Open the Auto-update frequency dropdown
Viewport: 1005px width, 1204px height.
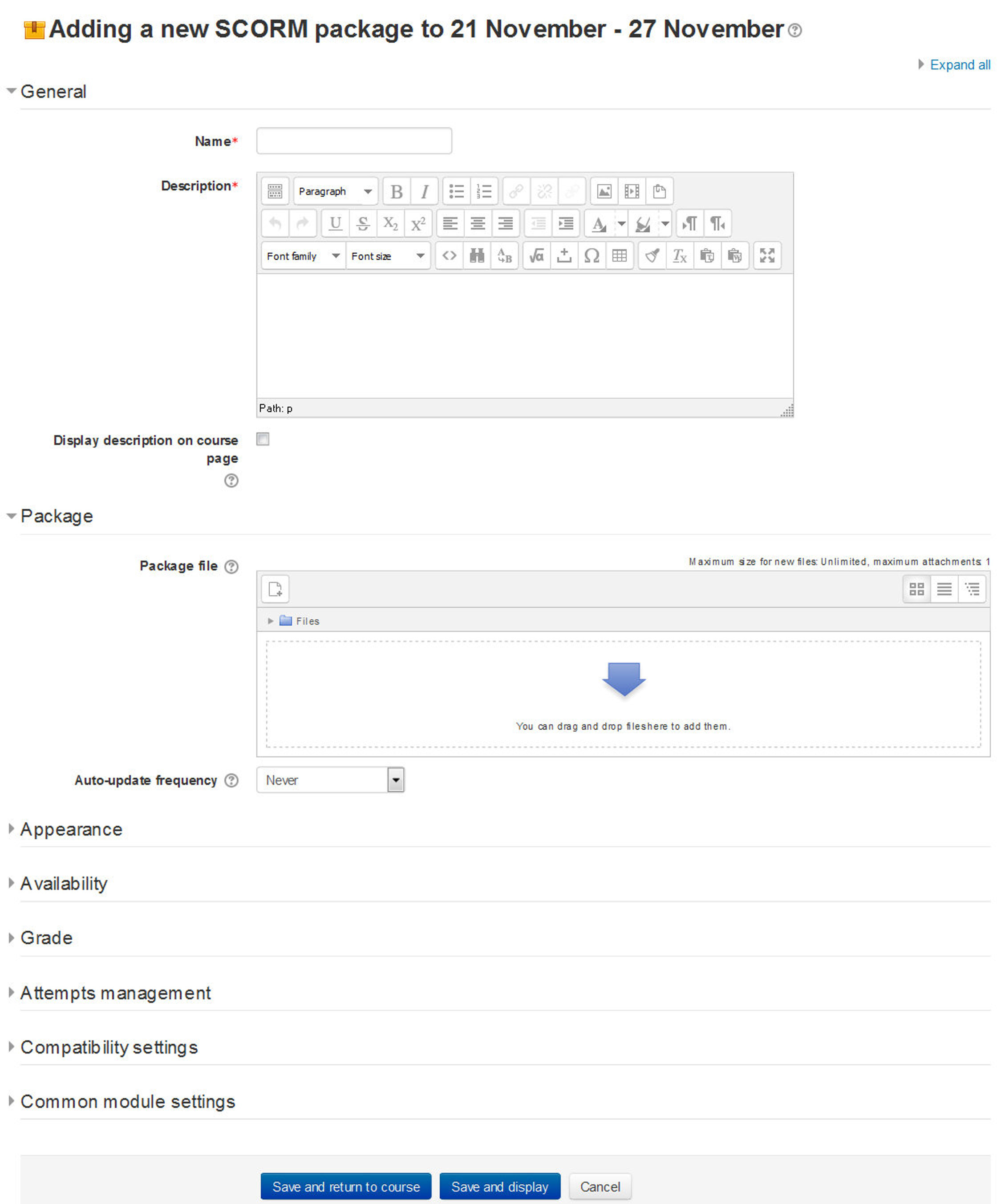coord(397,780)
